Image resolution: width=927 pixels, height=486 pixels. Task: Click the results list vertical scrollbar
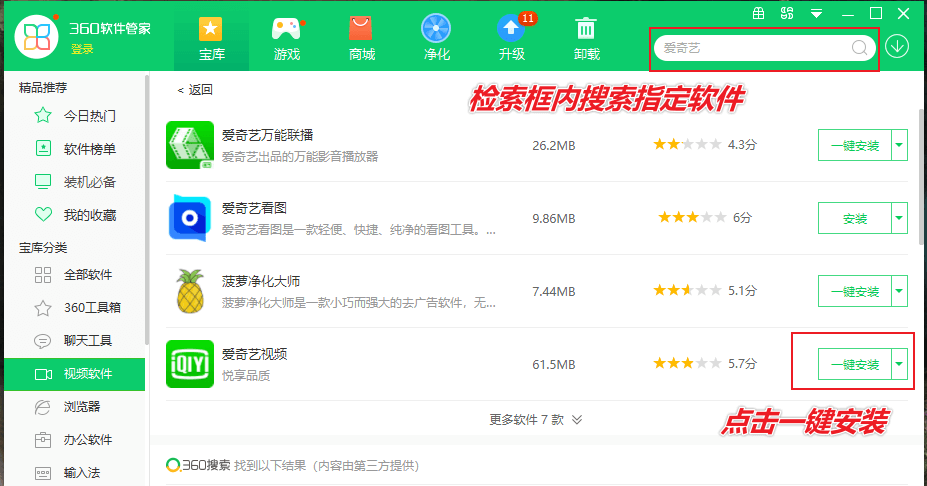pyautogui.click(x=922, y=176)
